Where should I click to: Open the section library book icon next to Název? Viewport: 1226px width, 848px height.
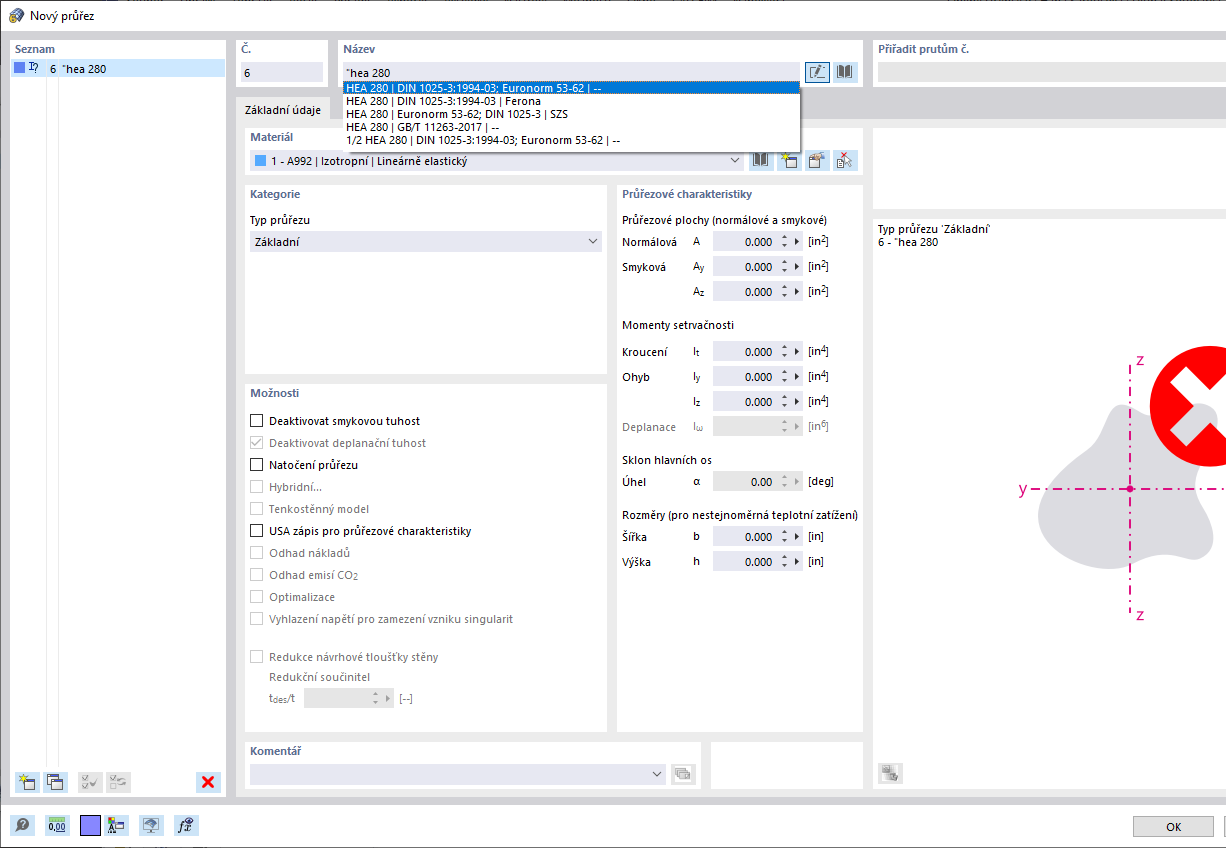846,72
